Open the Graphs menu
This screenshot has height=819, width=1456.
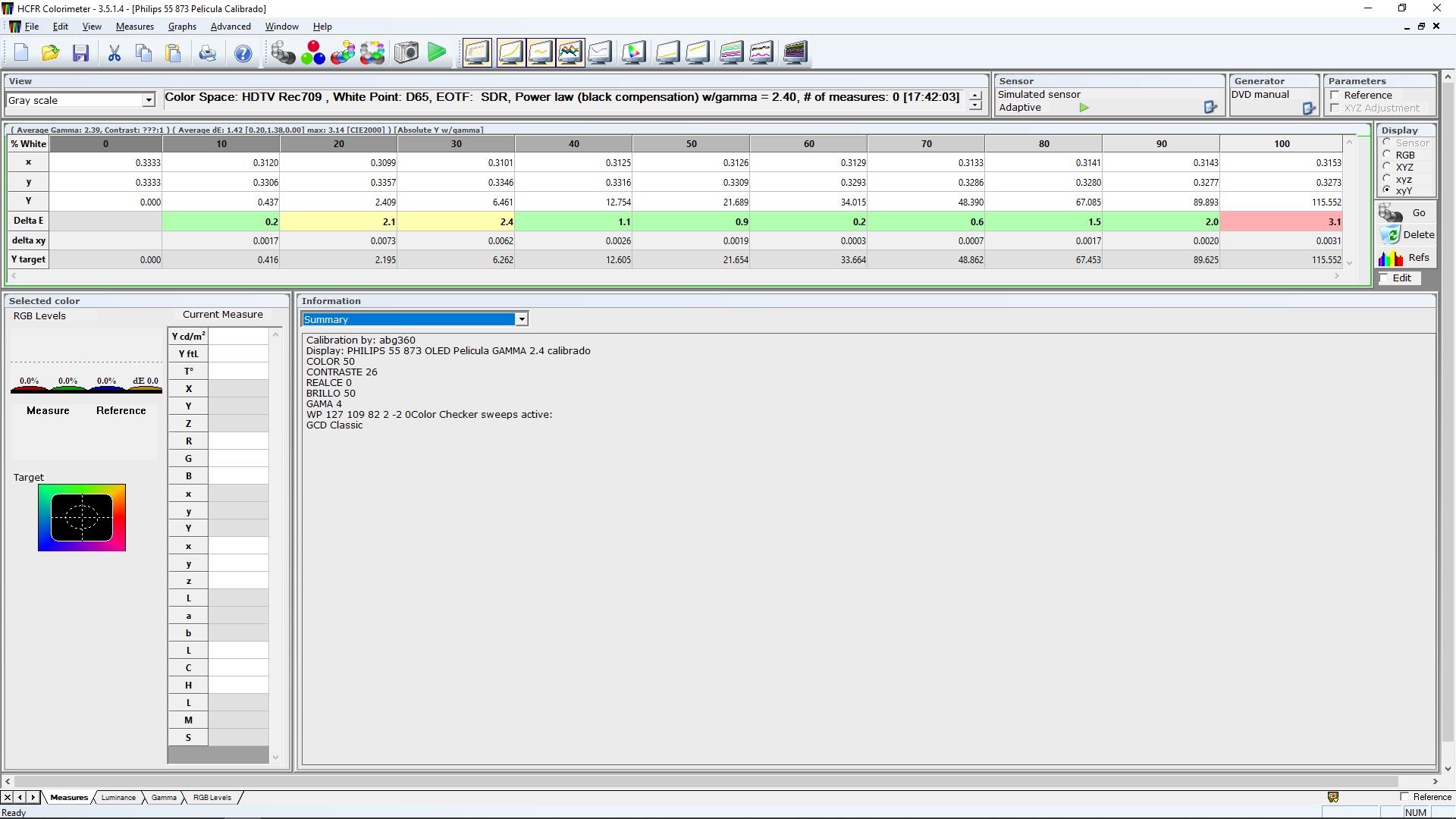tap(182, 27)
